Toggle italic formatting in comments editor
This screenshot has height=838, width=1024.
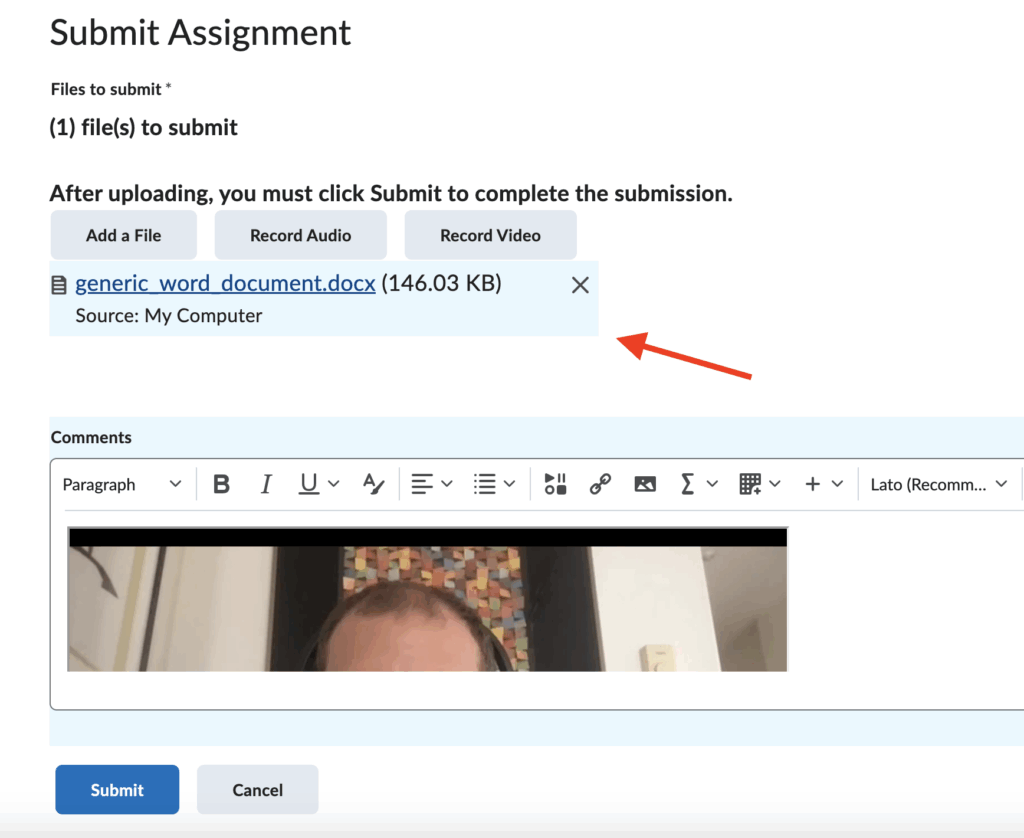point(266,485)
